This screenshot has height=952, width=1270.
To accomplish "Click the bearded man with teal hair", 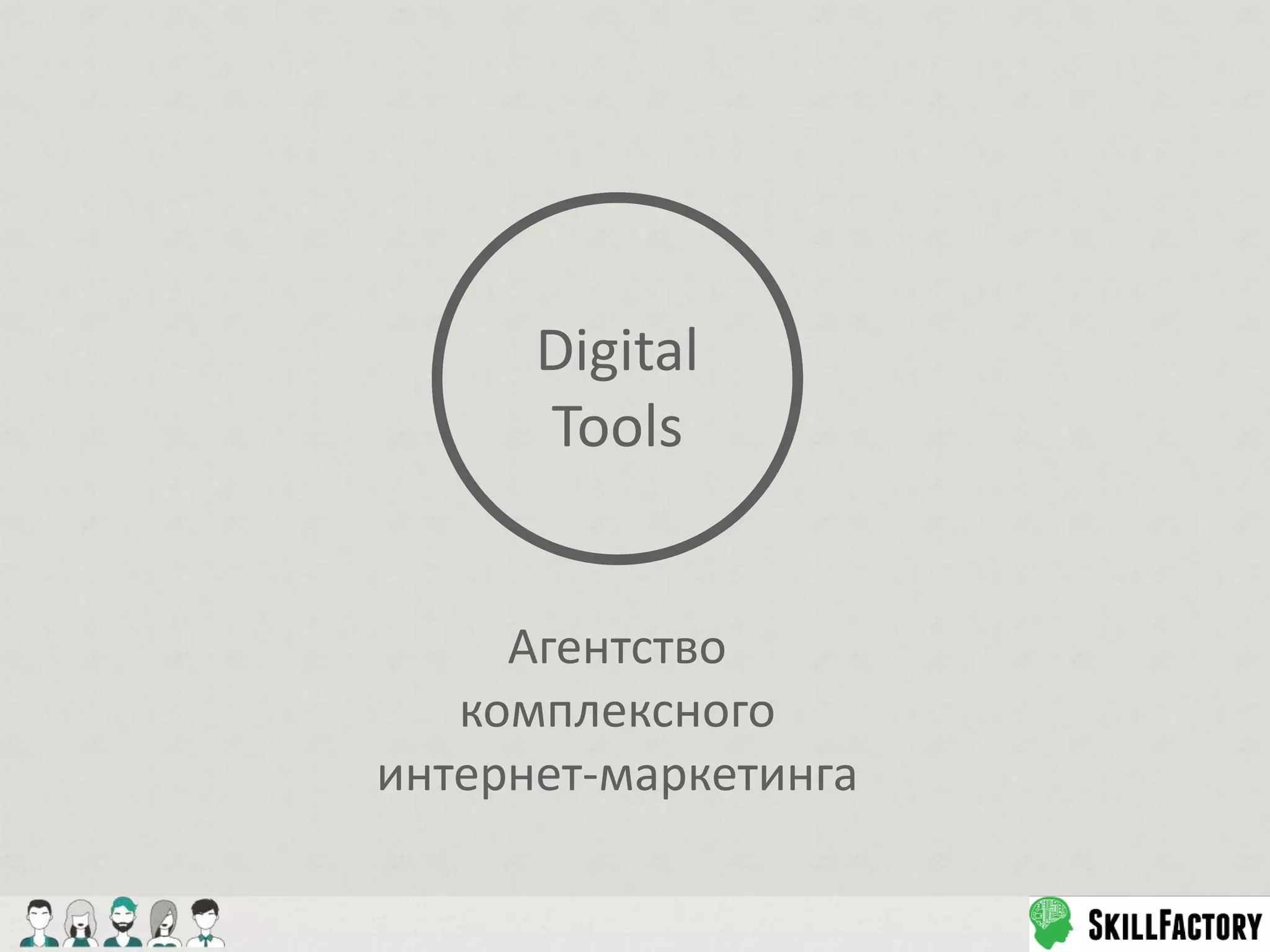I will pos(122,922).
